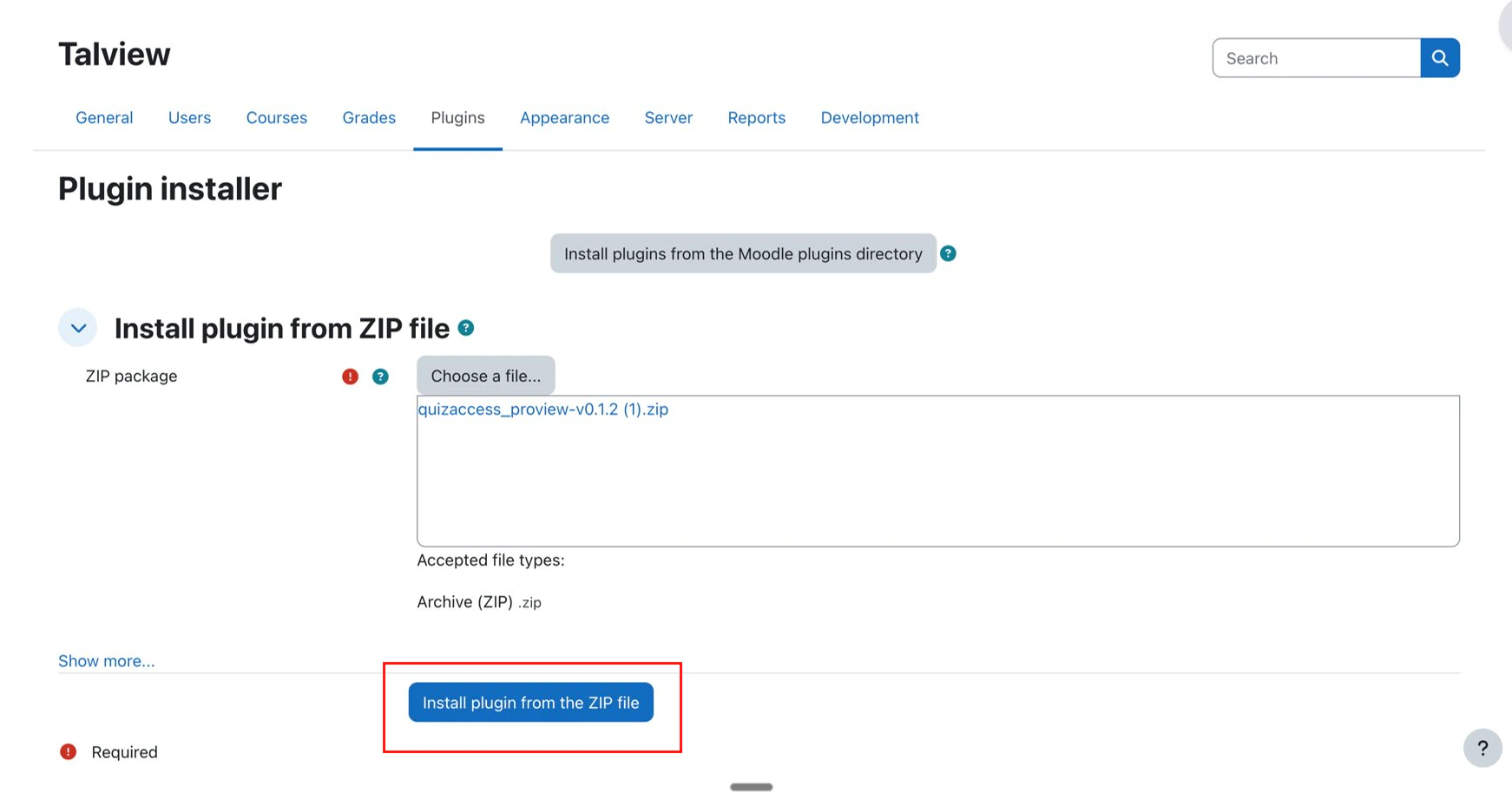Switch to the Users tab
Viewport: 1512px width, 793px height.
pos(189,118)
